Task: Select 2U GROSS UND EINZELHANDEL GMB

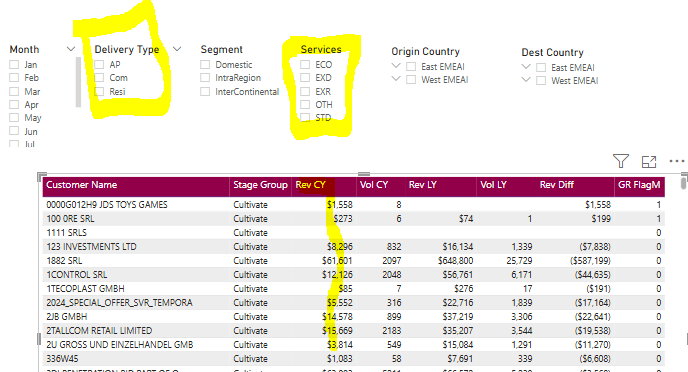Action: point(120,345)
